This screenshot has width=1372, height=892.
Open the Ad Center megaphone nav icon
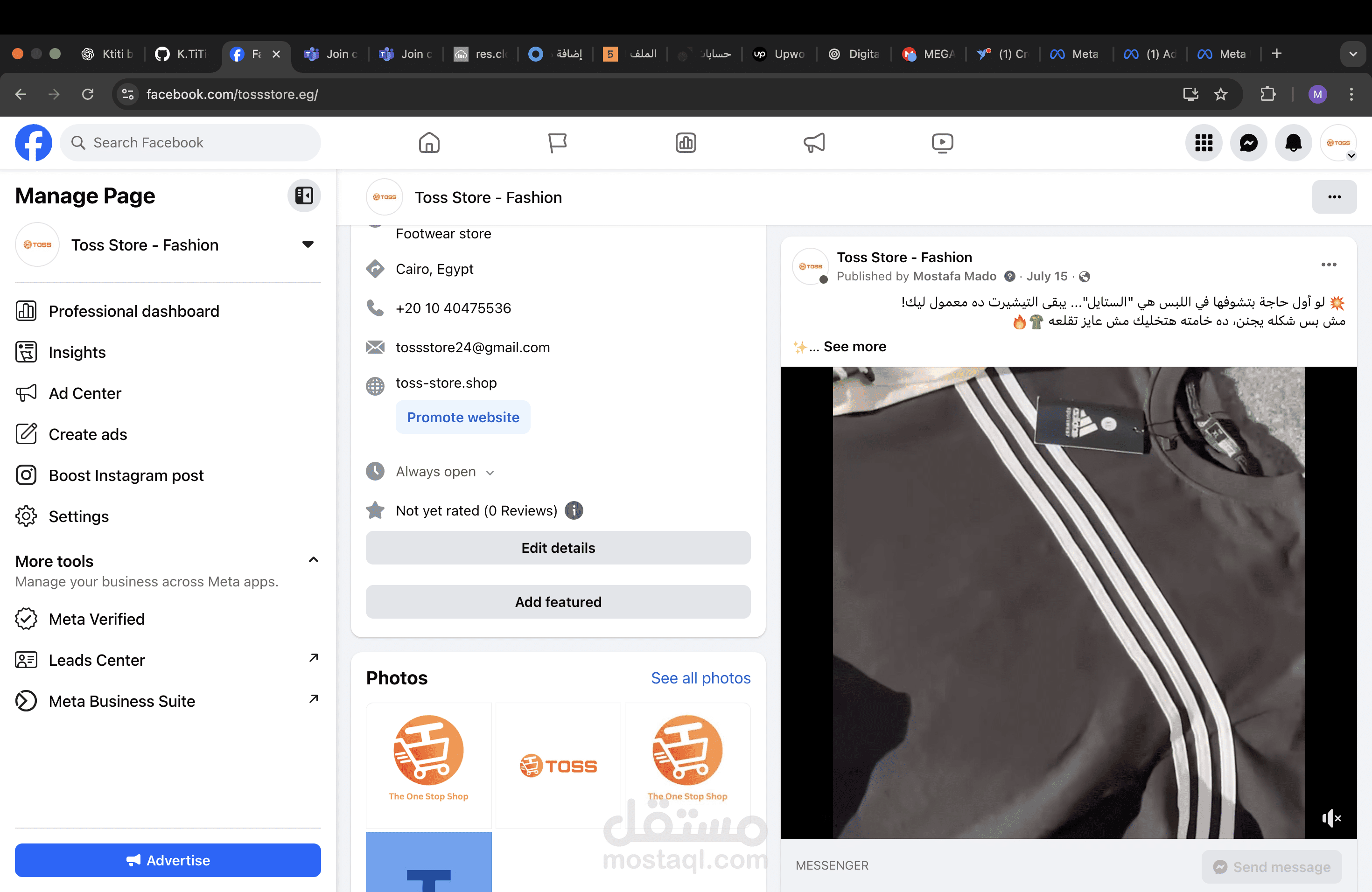click(x=814, y=143)
